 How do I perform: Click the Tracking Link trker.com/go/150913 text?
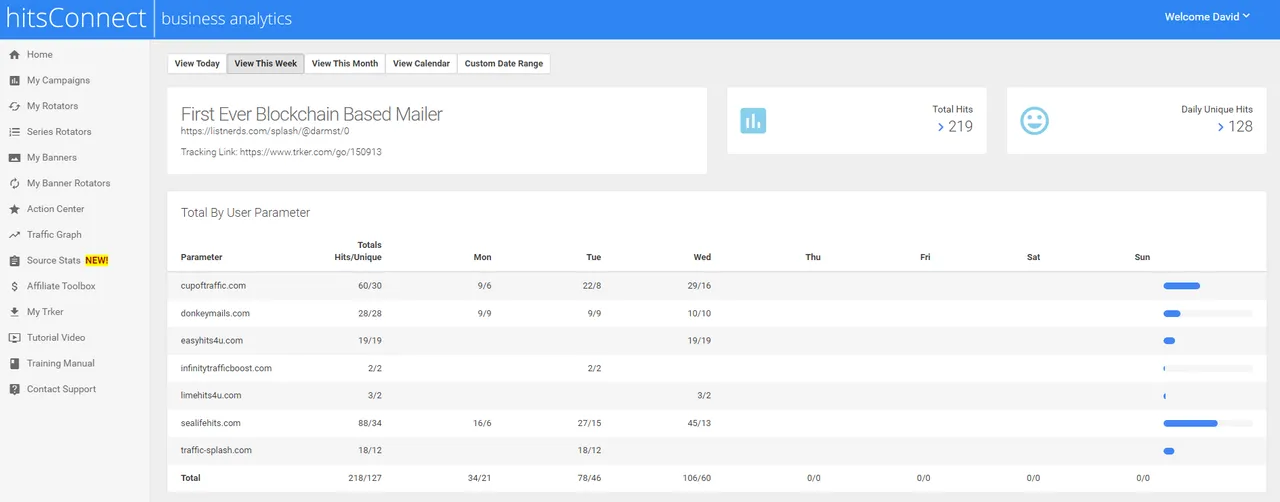(281, 153)
